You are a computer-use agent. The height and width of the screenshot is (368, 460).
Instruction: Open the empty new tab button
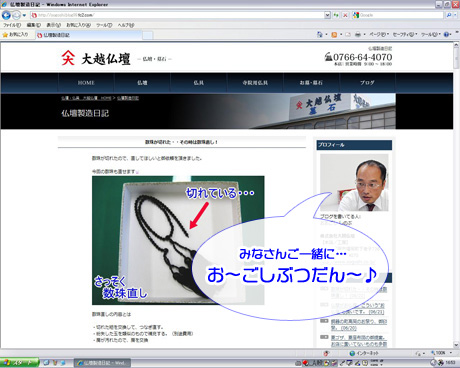coord(148,35)
